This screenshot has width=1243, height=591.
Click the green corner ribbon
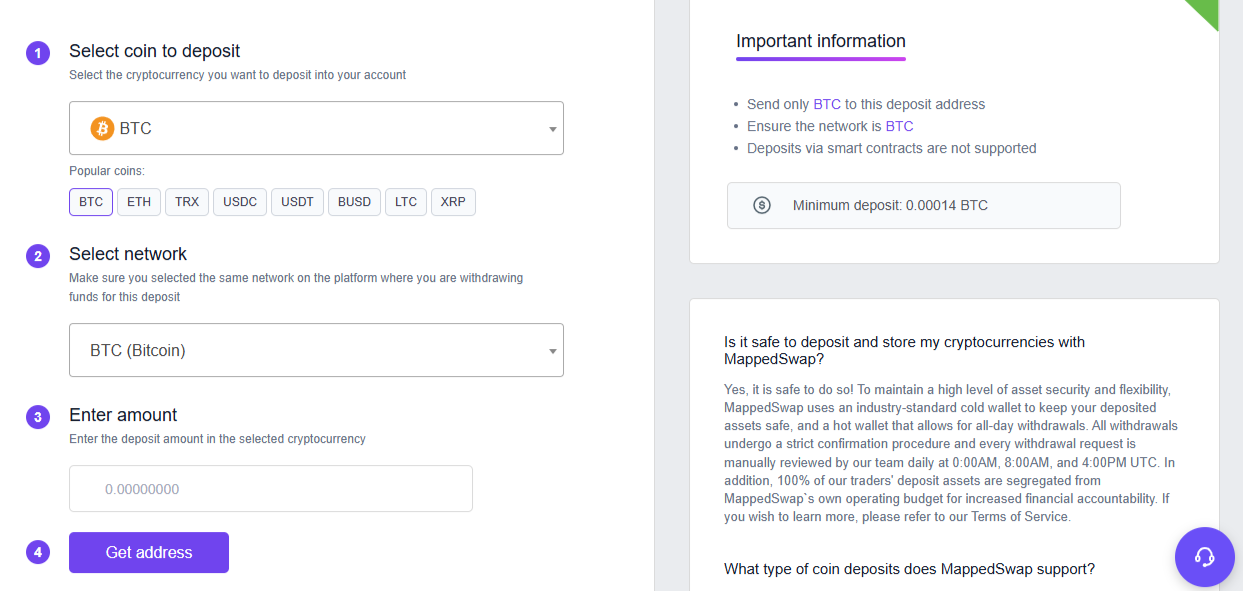tap(1204, 12)
